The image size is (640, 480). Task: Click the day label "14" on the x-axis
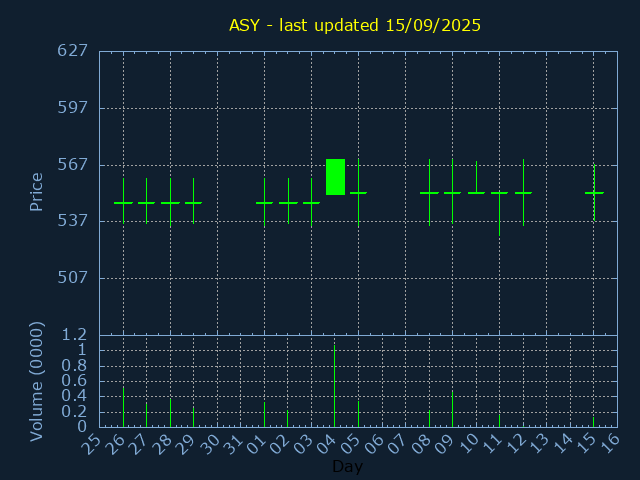(x=562, y=444)
